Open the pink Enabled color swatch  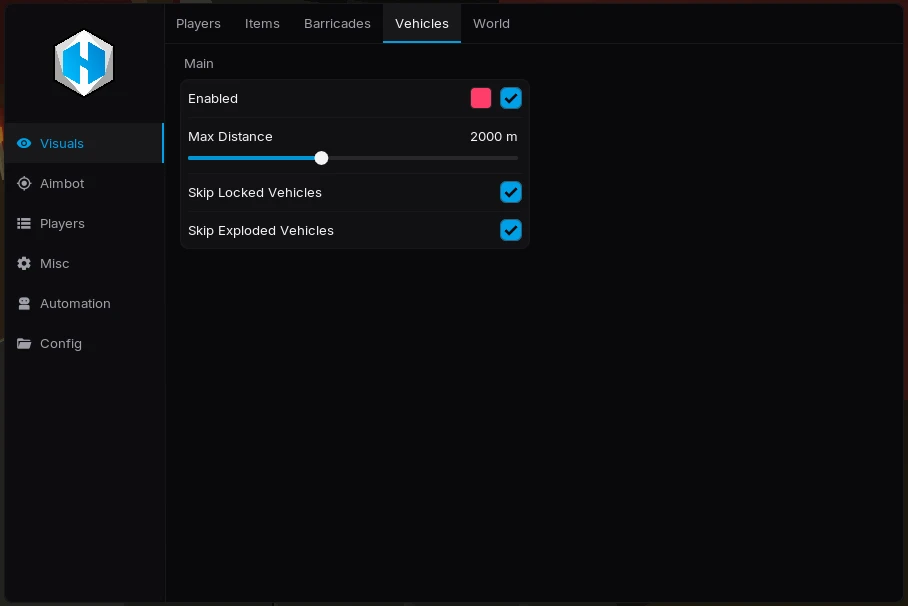(481, 98)
